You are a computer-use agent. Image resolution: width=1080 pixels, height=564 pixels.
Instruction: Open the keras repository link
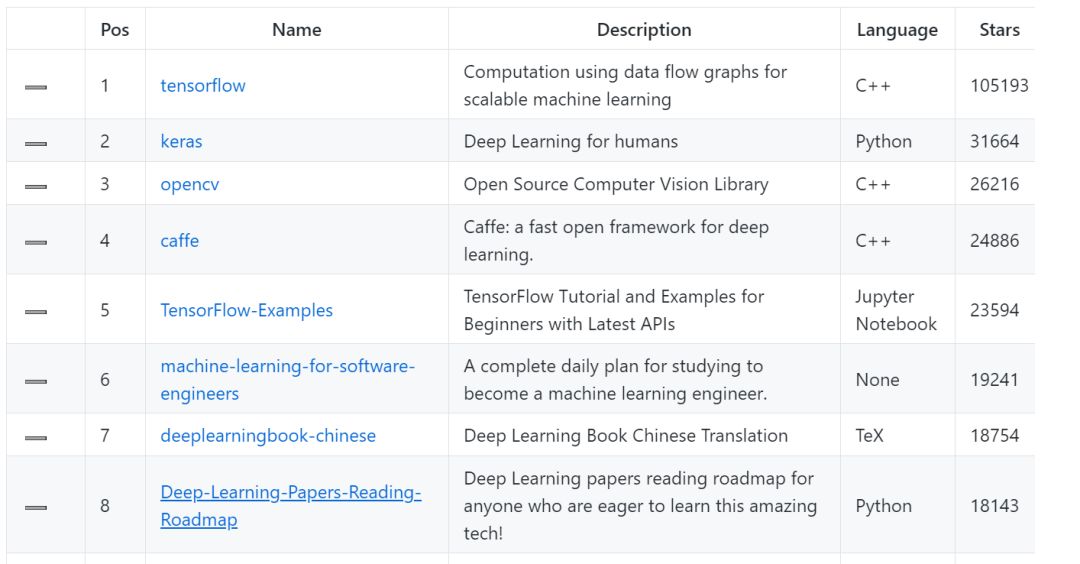click(x=181, y=142)
